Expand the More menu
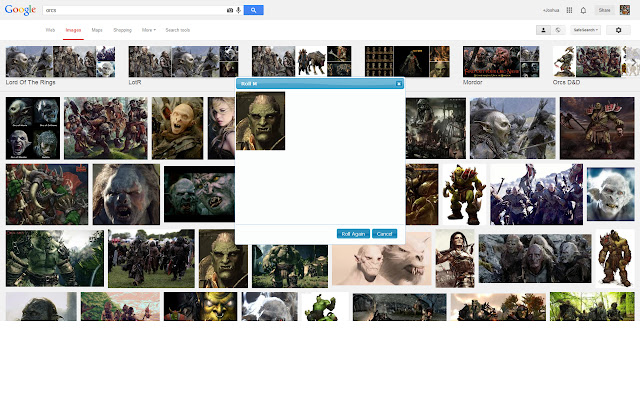This screenshot has height=400, width=640. [x=149, y=30]
